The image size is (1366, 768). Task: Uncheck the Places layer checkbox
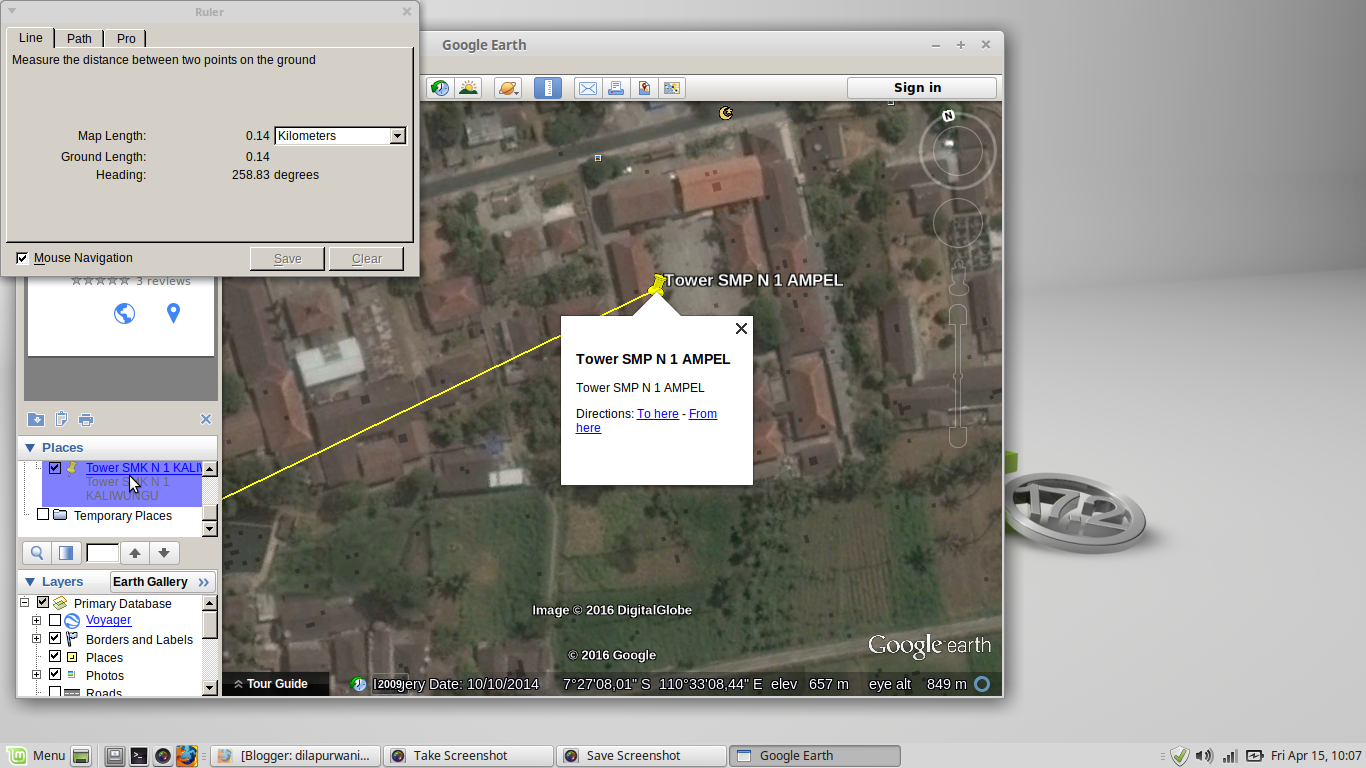pos(55,656)
